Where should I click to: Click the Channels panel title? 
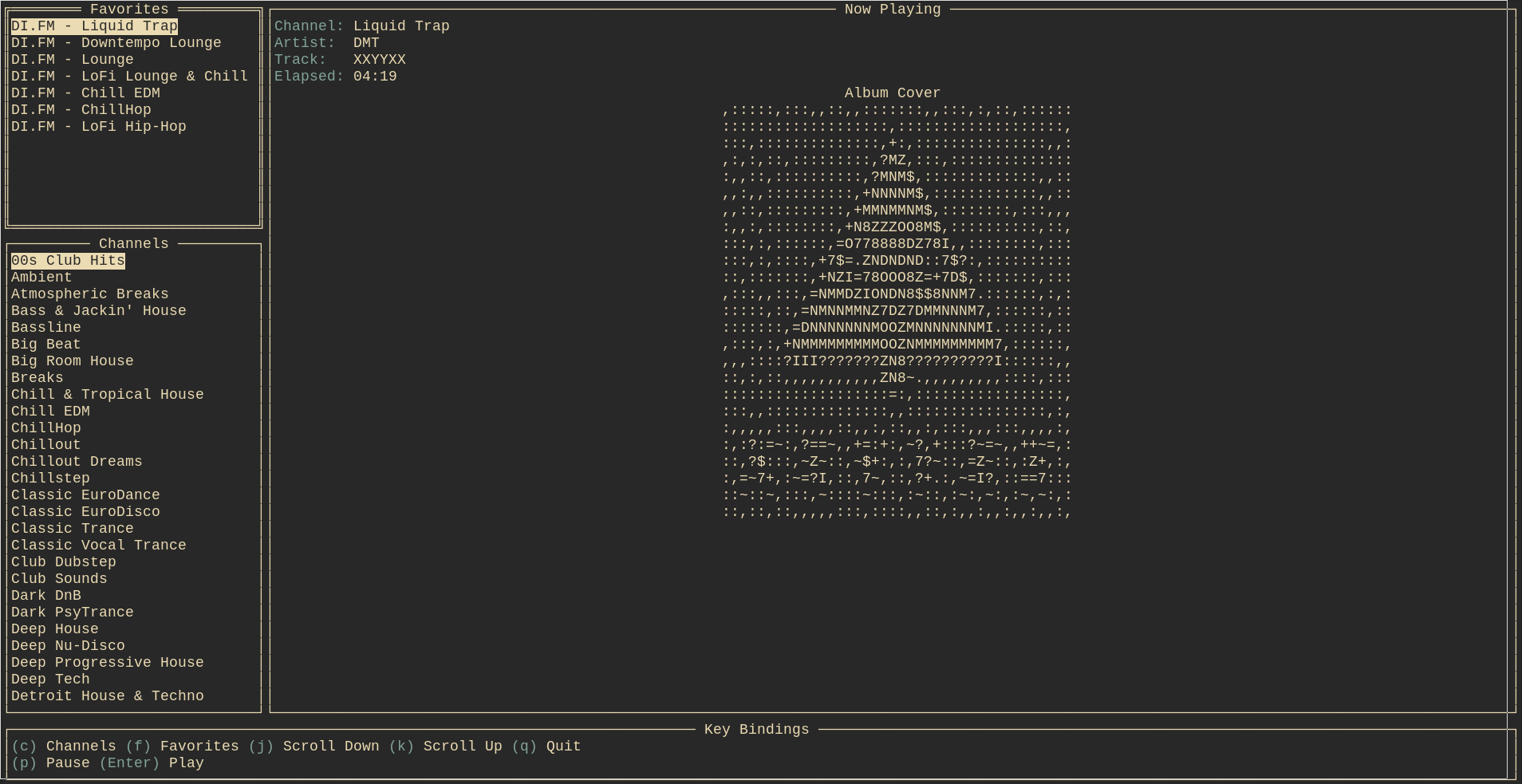[x=134, y=243]
